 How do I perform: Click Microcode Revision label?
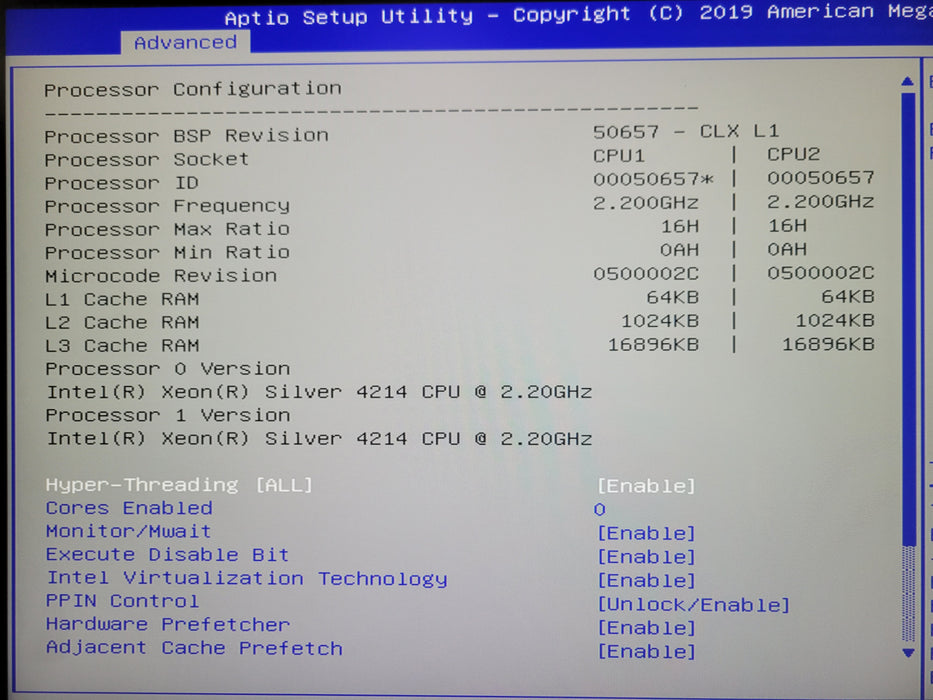[x=161, y=276]
